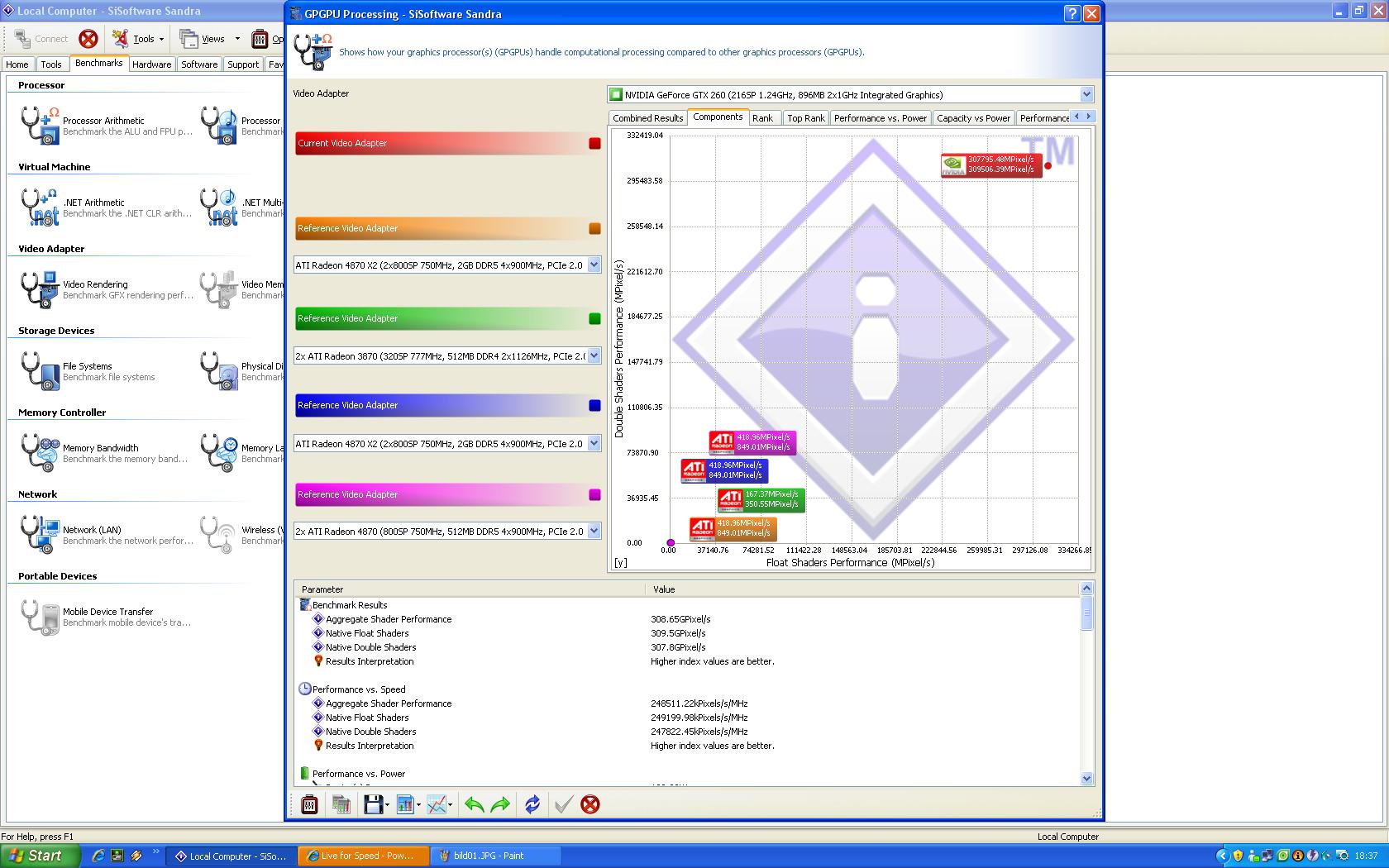Open the Mobile Device Transfer benchmark icon
The width and height of the screenshot is (1389, 868).
tap(40, 616)
